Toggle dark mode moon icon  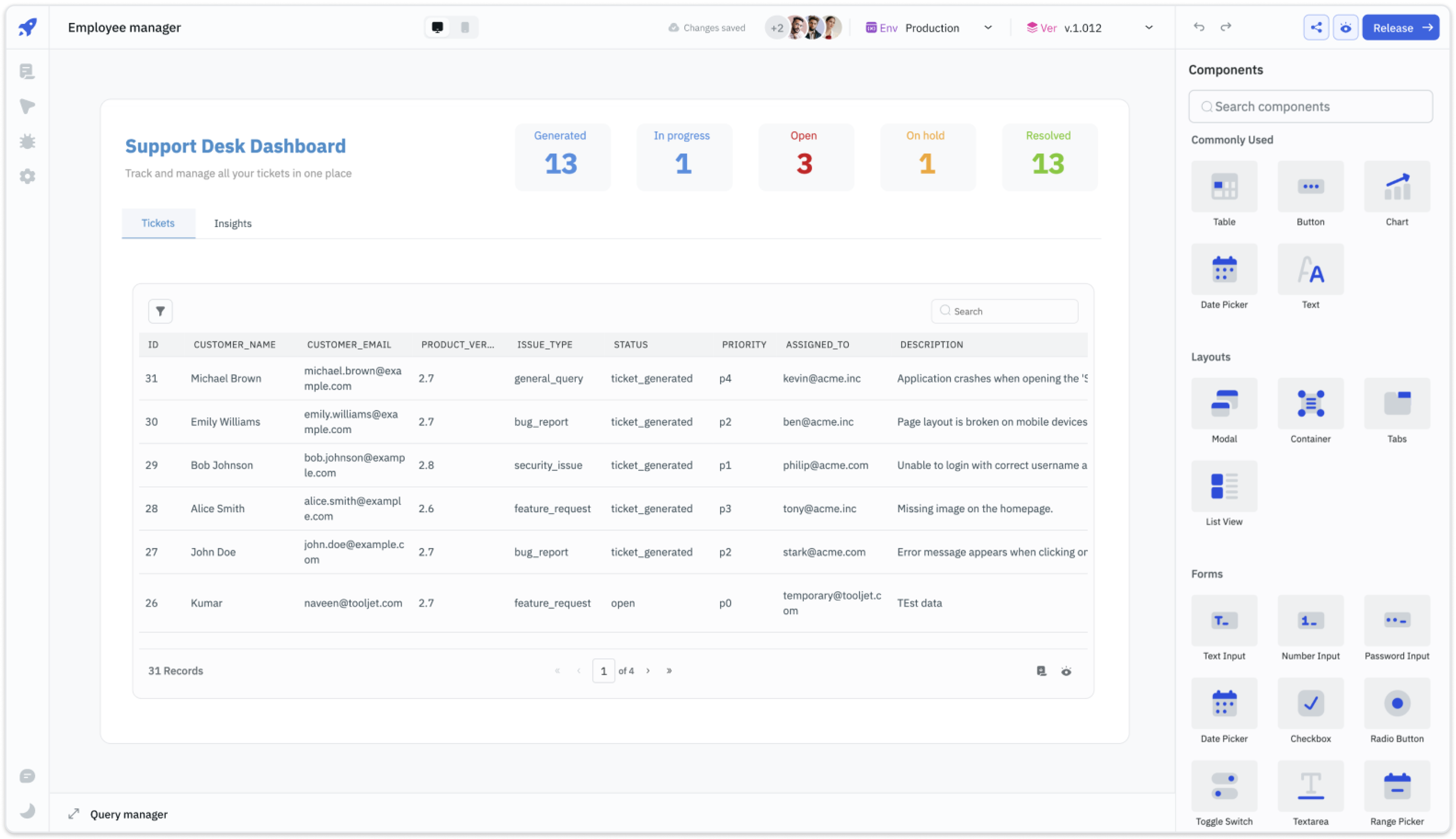point(27,811)
